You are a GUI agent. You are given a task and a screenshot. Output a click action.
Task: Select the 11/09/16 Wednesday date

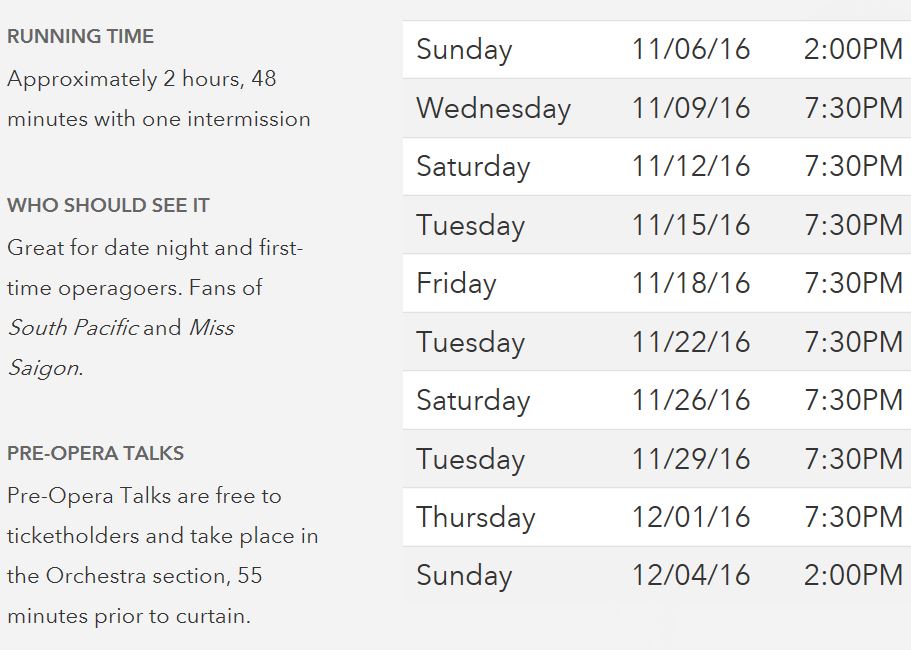click(x=690, y=108)
